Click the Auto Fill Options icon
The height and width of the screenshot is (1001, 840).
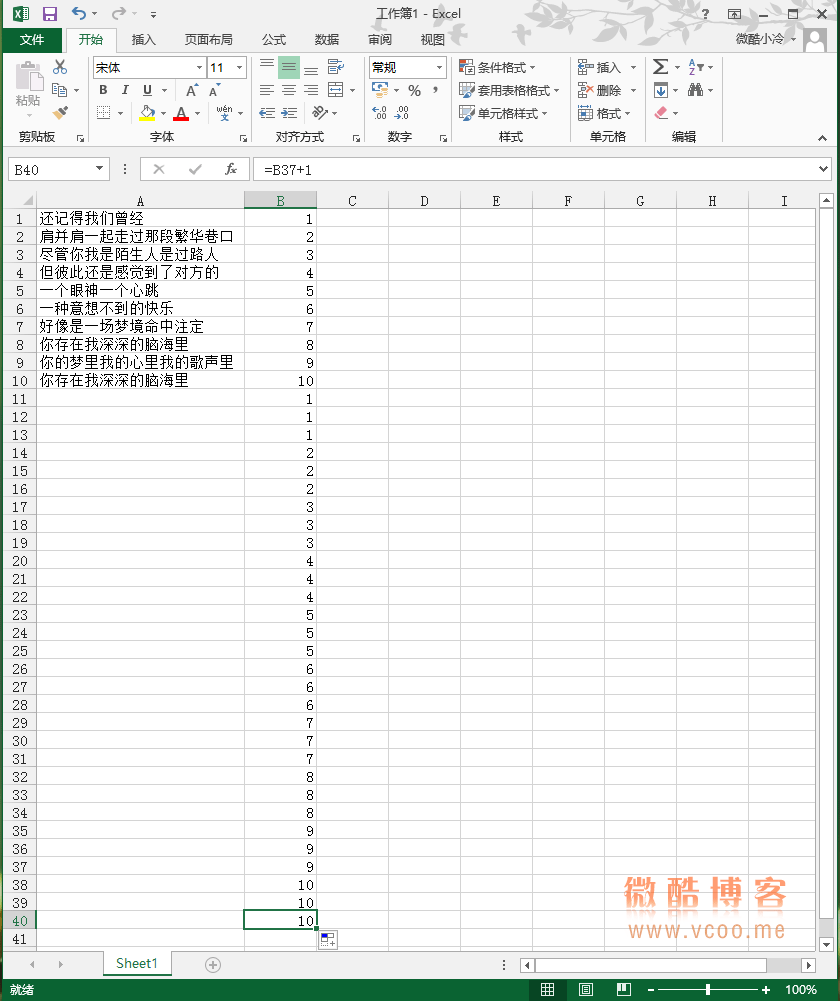pyautogui.click(x=328, y=939)
